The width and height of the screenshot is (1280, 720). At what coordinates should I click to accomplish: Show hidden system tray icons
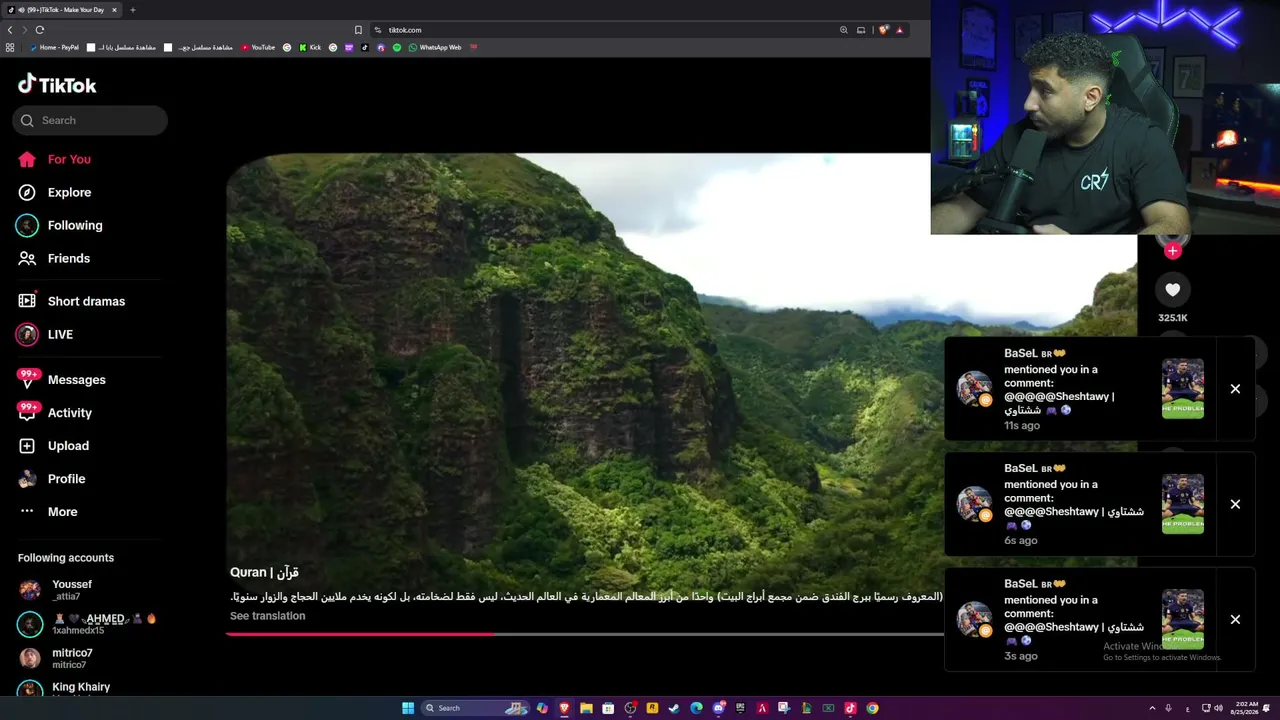(1152, 708)
